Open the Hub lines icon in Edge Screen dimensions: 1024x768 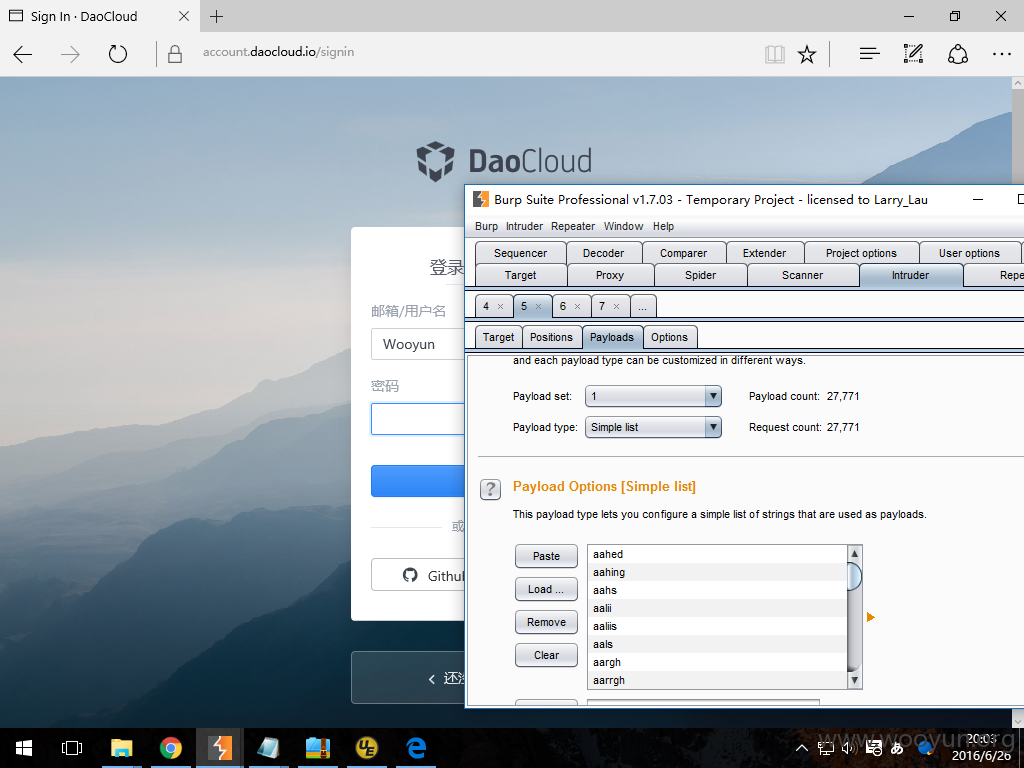coord(869,54)
